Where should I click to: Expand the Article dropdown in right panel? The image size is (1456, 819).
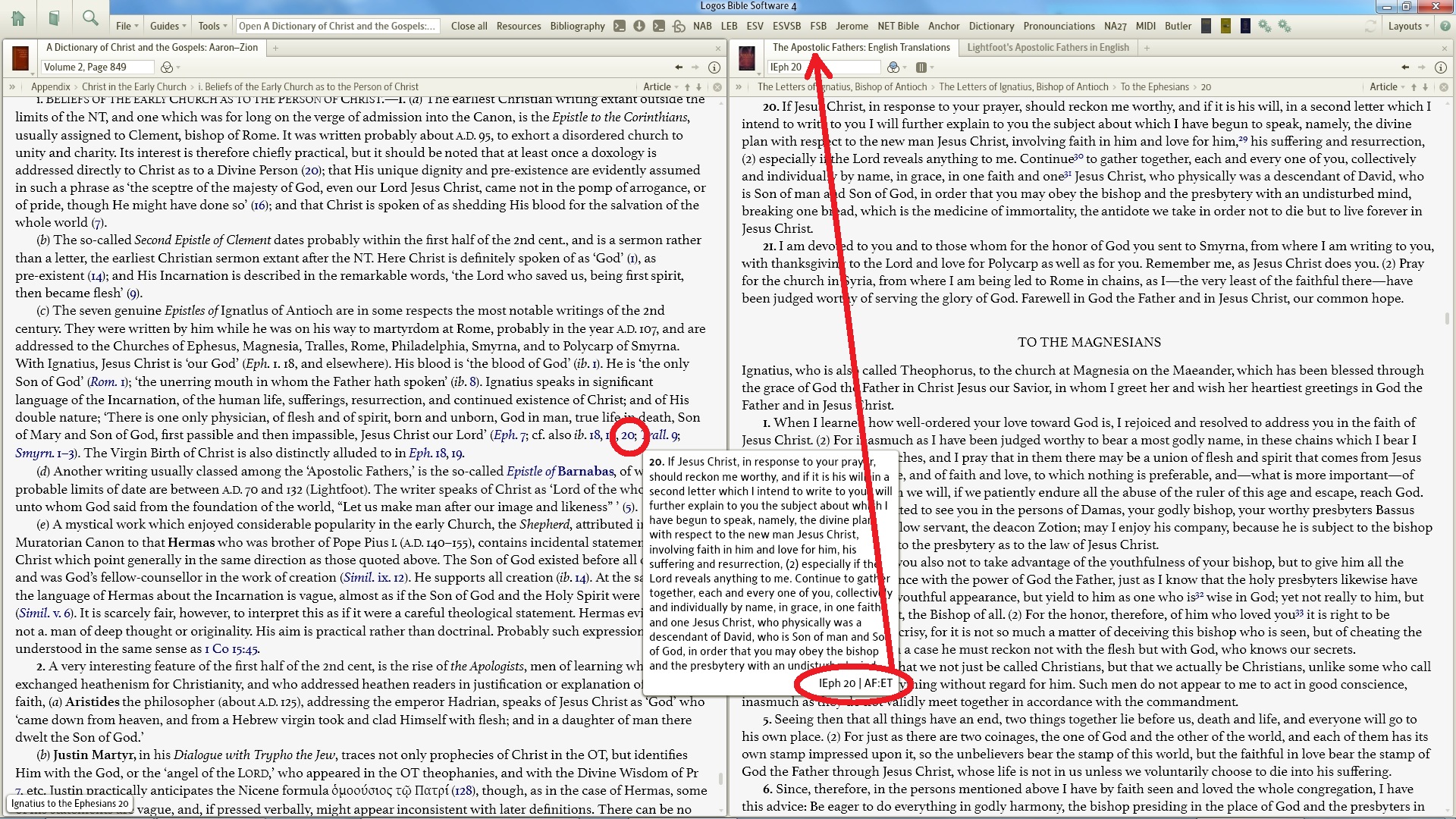click(x=1386, y=87)
